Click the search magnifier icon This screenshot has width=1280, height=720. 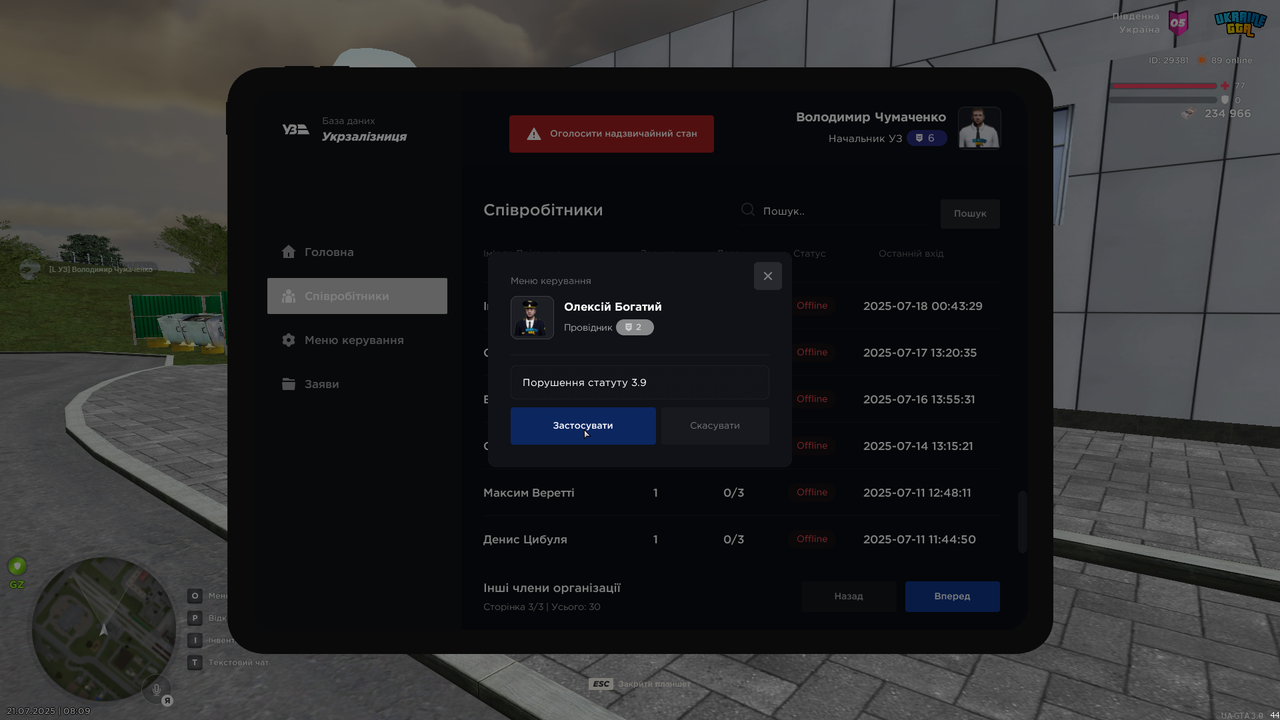click(748, 210)
